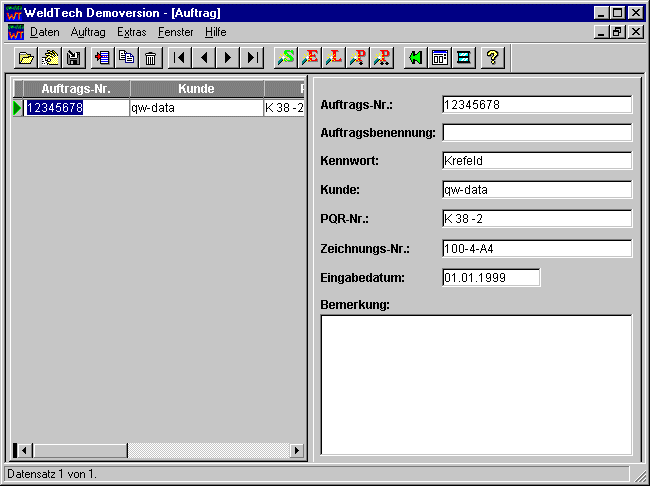The width and height of the screenshot is (650, 486).
Task: Click the Auftrags-Nr. column header
Action: coord(76,89)
